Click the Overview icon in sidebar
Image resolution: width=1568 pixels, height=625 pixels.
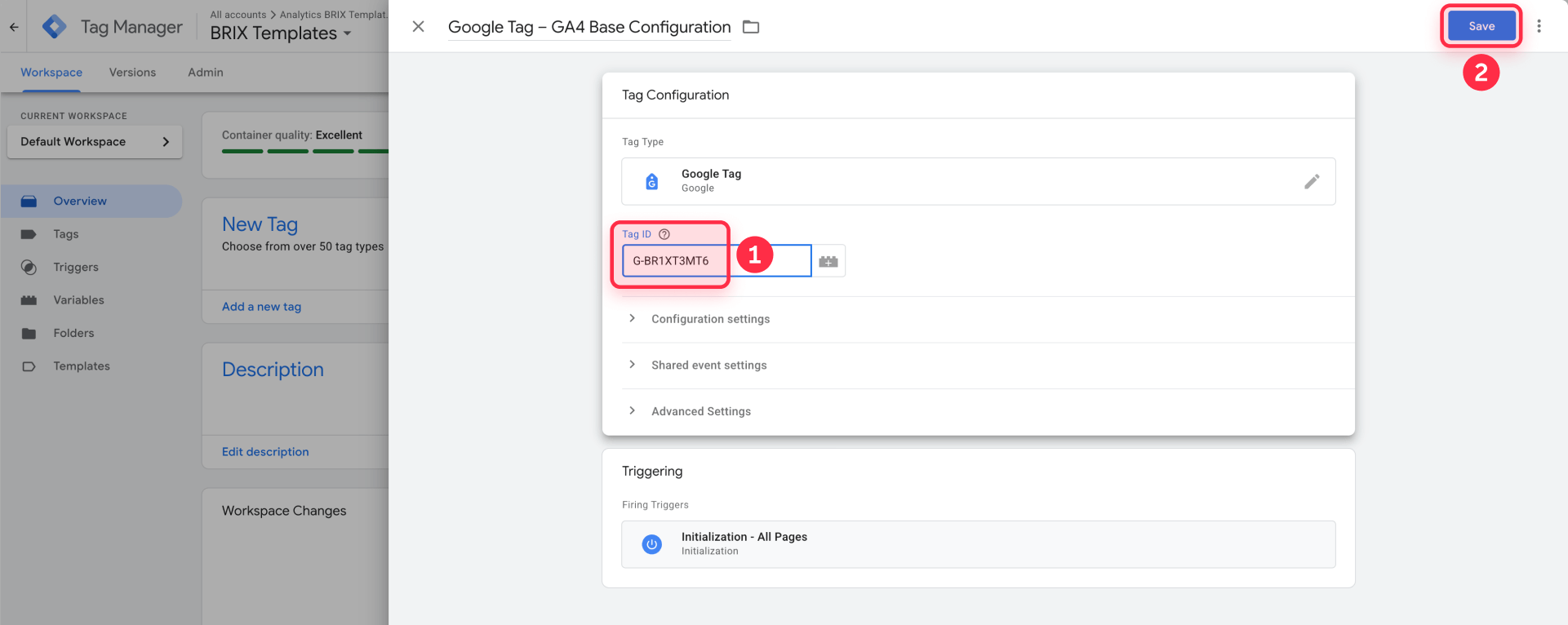(x=29, y=202)
